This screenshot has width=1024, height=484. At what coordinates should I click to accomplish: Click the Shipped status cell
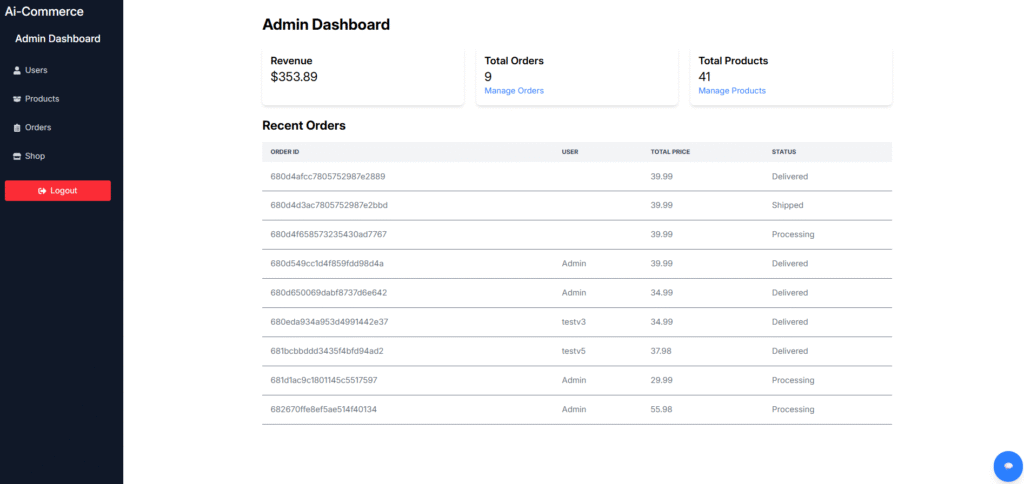tap(788, 205)
